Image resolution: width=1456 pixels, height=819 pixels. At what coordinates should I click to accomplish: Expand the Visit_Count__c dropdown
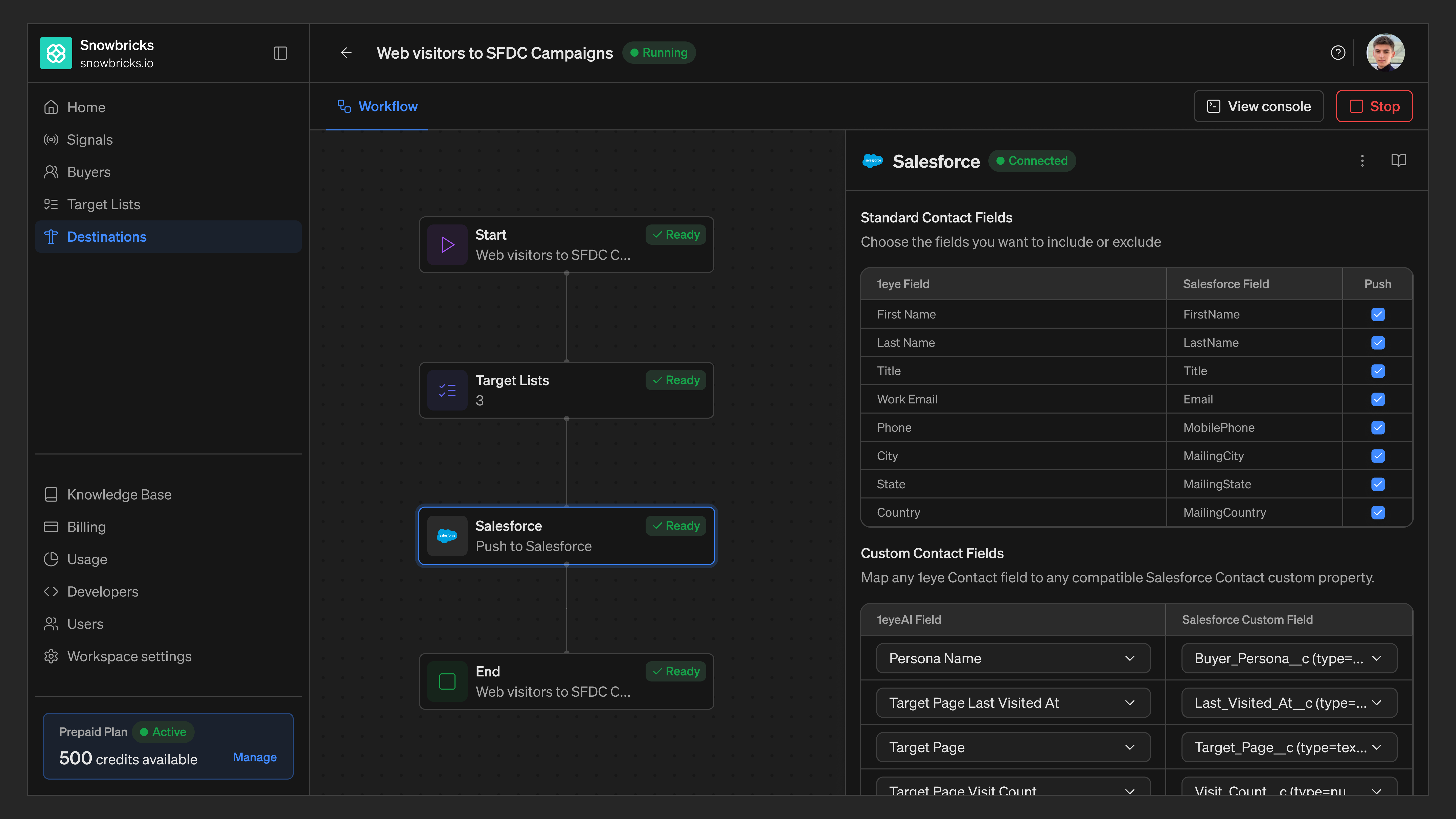[x=1289, y=786]
